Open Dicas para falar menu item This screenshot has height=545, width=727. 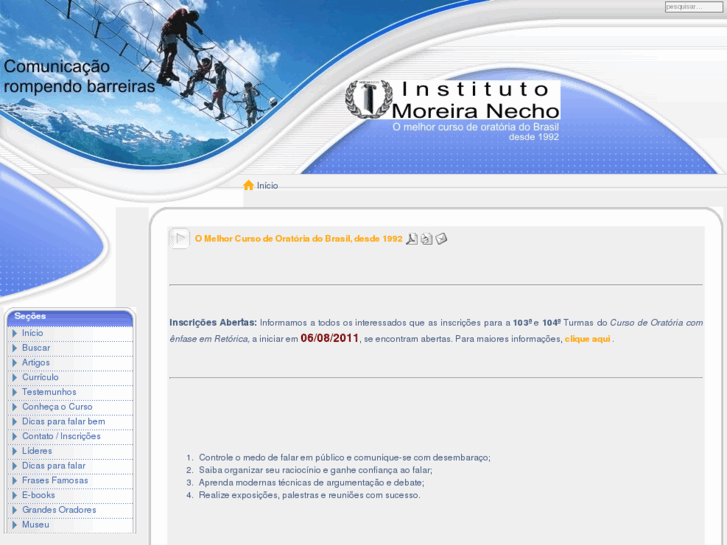(x=54, y=466)
